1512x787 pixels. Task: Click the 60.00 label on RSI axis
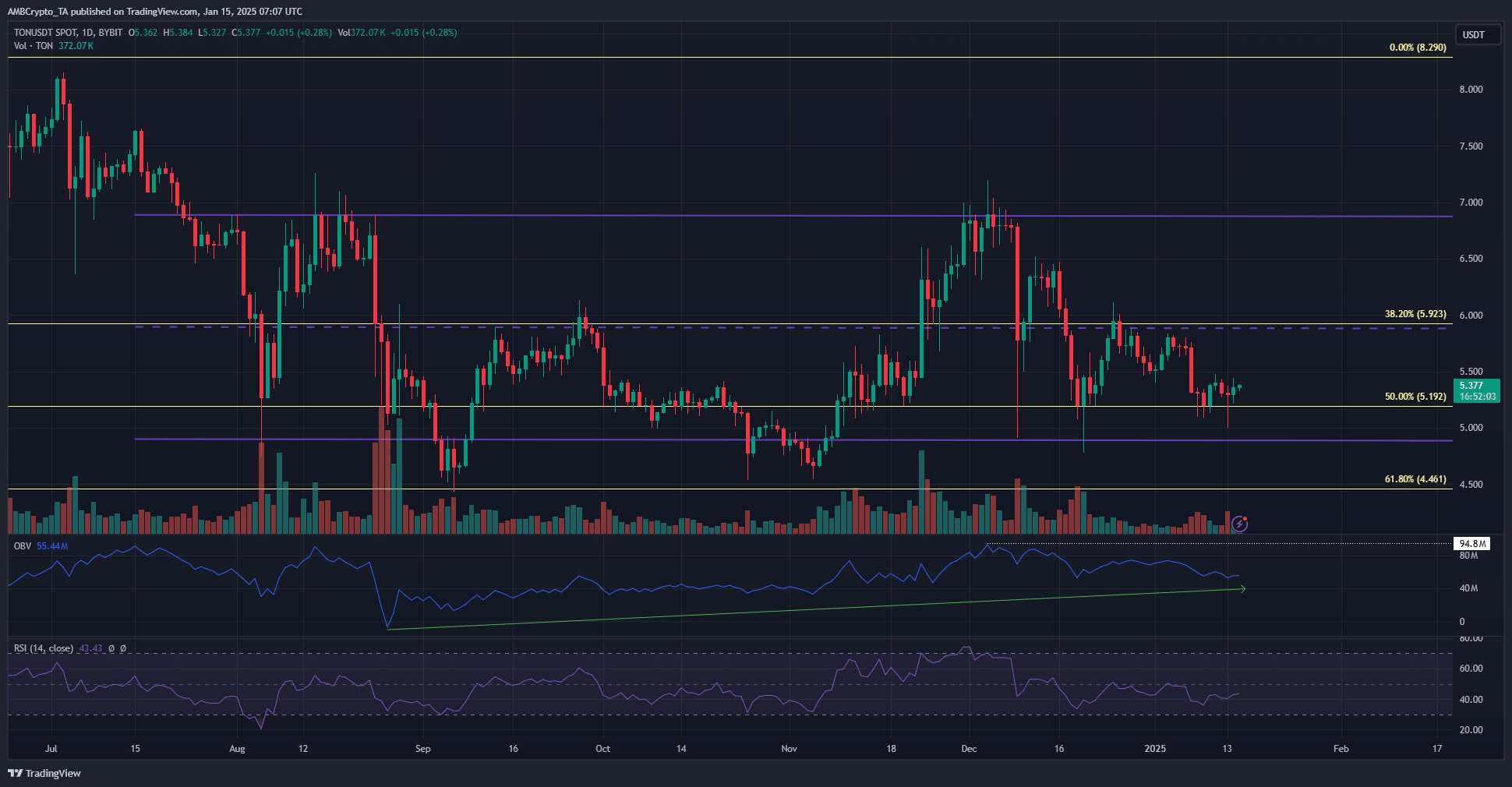(x=1471, y=669)
